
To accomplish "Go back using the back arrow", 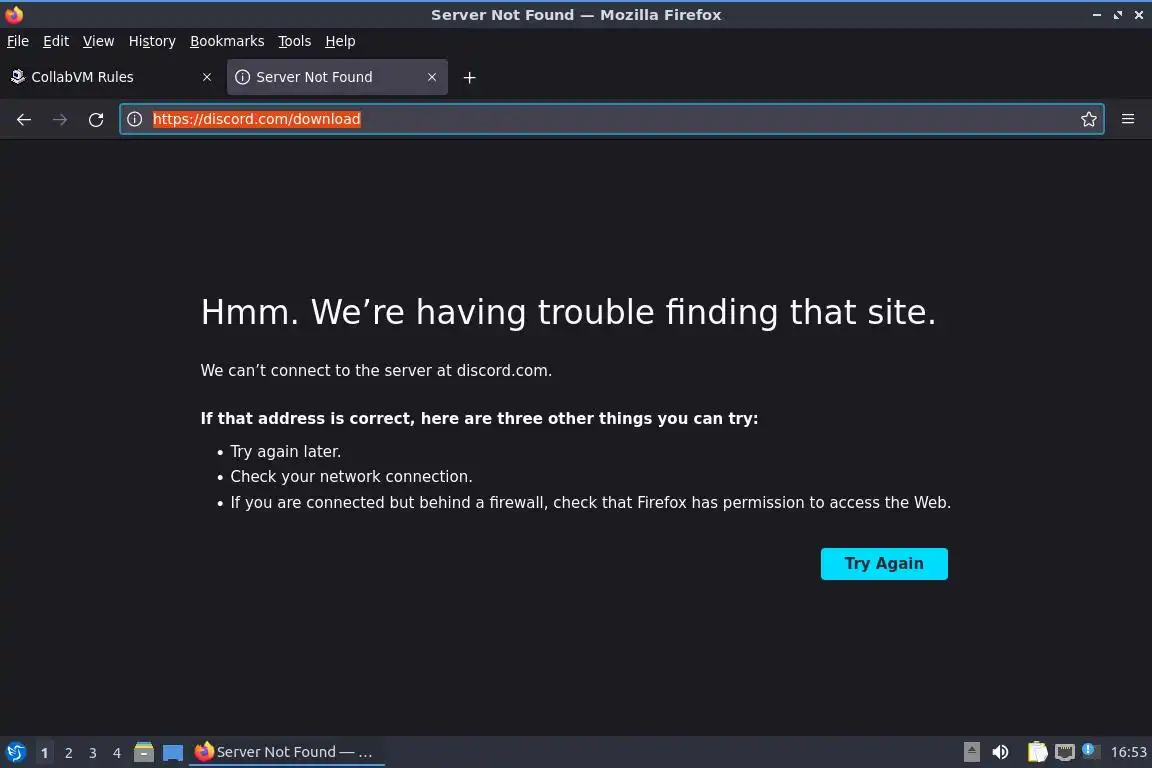I will pyautogui.click(x=24, y=119).
